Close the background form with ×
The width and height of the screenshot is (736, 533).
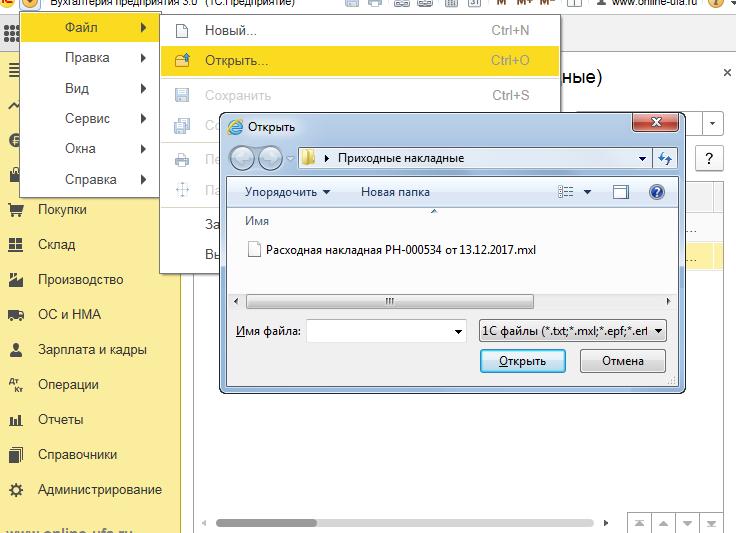727,73
